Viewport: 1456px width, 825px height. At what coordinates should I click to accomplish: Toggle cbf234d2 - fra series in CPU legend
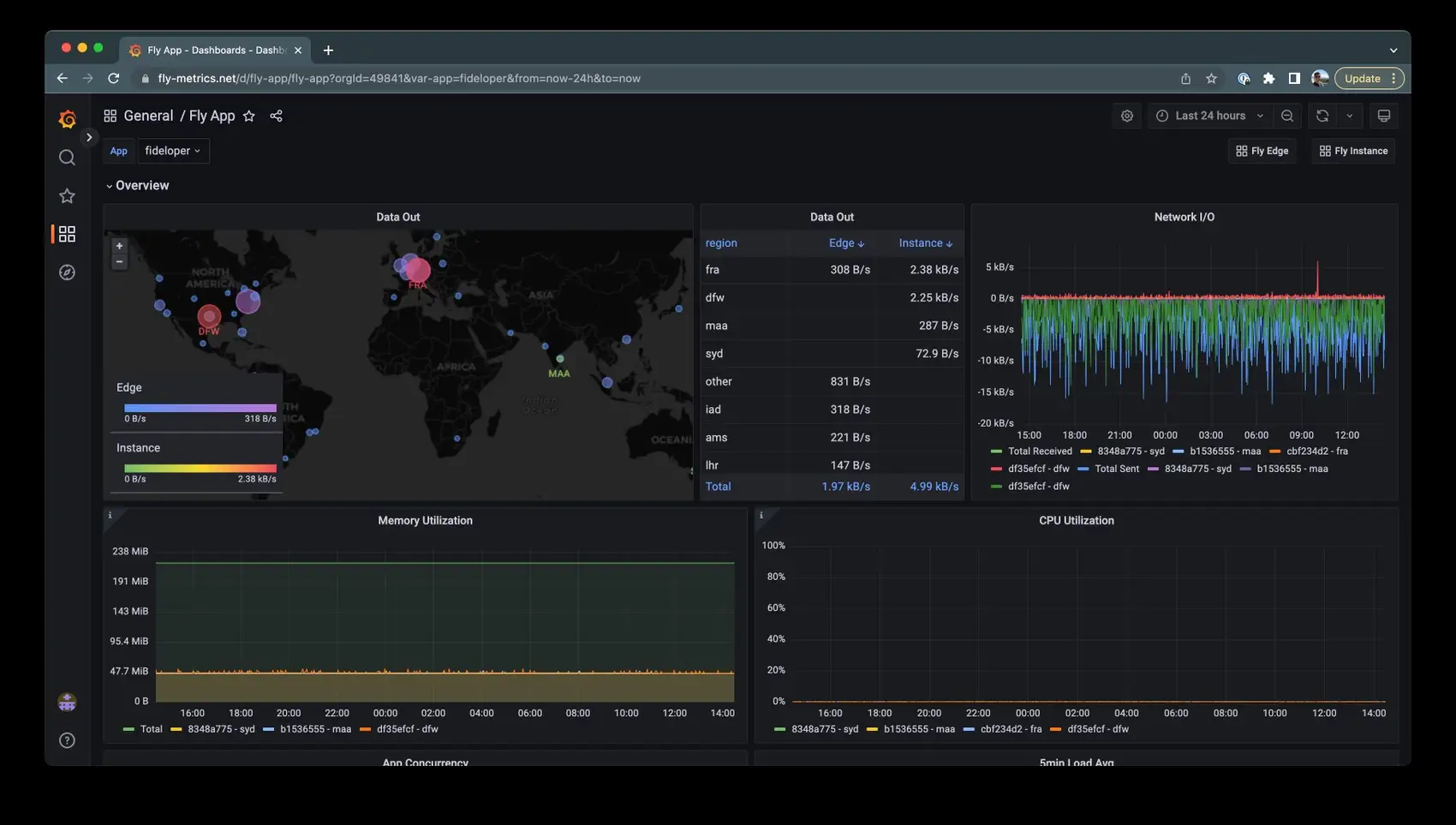(1010, 729)
